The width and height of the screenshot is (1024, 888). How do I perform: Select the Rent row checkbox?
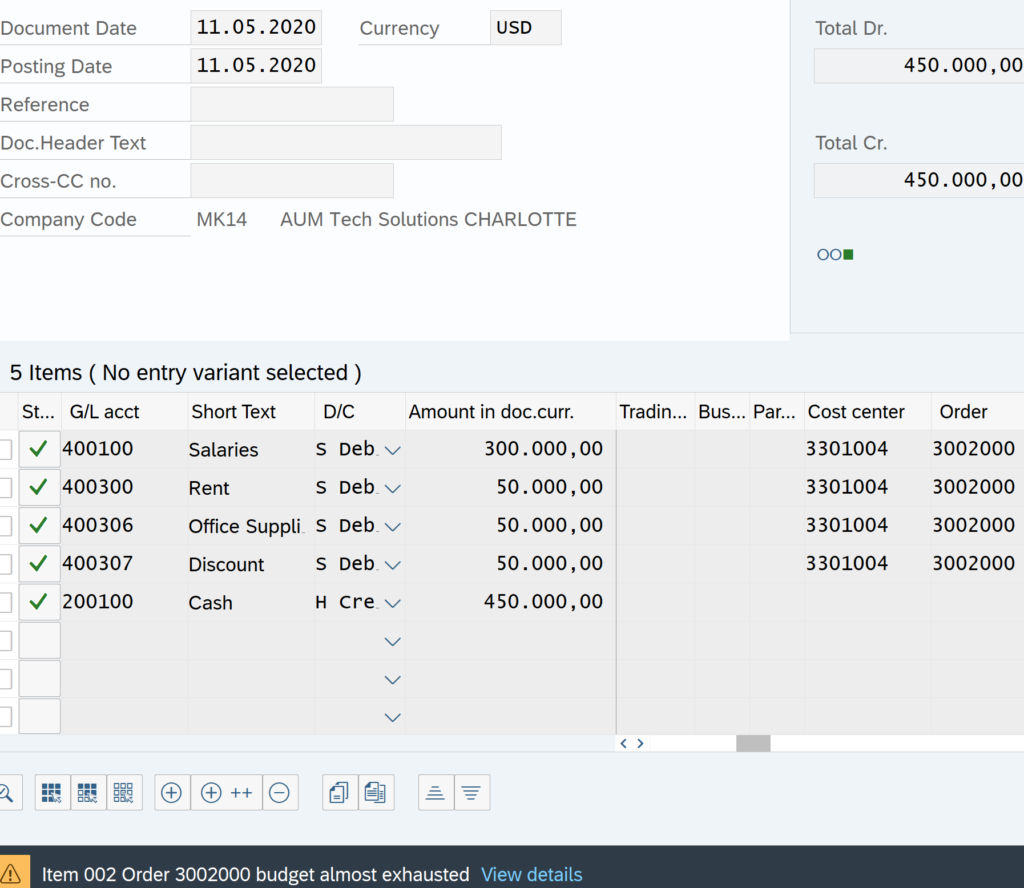[x=5, y=488]
